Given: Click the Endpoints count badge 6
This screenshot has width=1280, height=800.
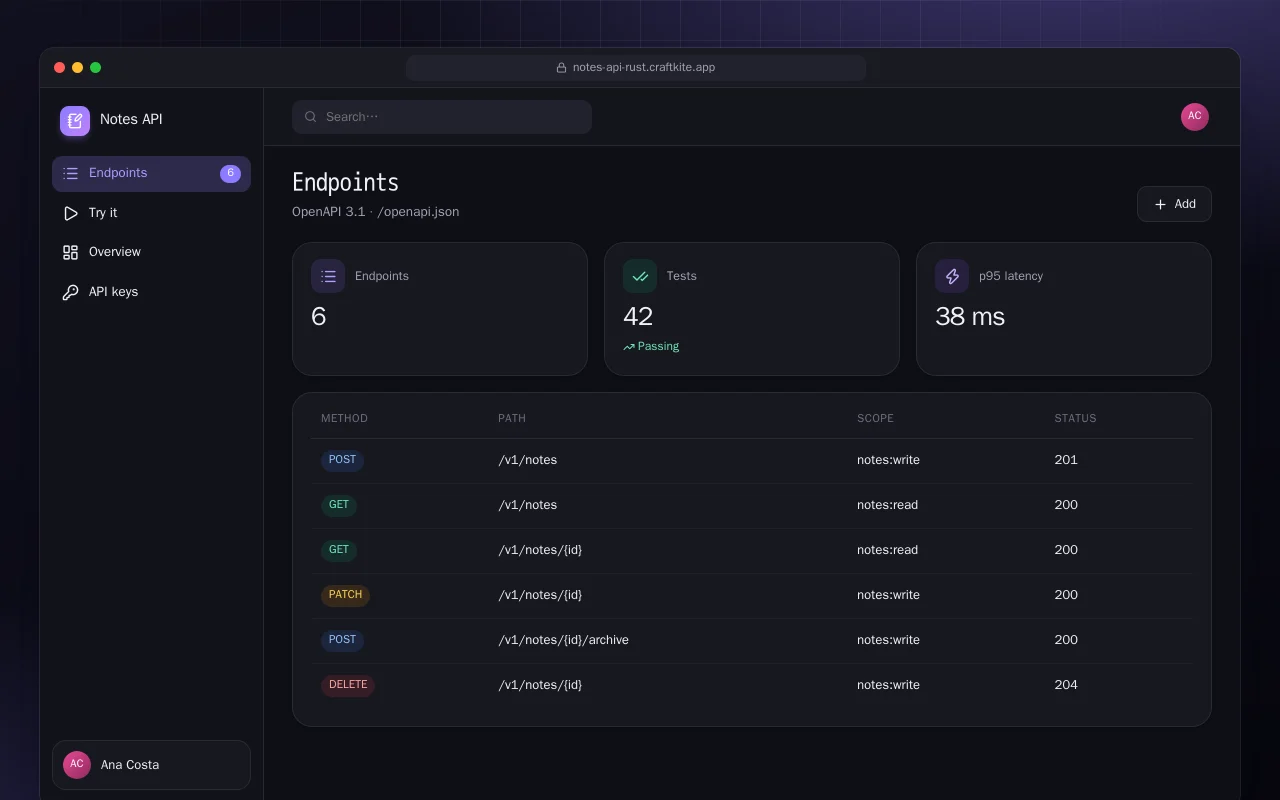Looking at the screenshot, I should point(230,173).
